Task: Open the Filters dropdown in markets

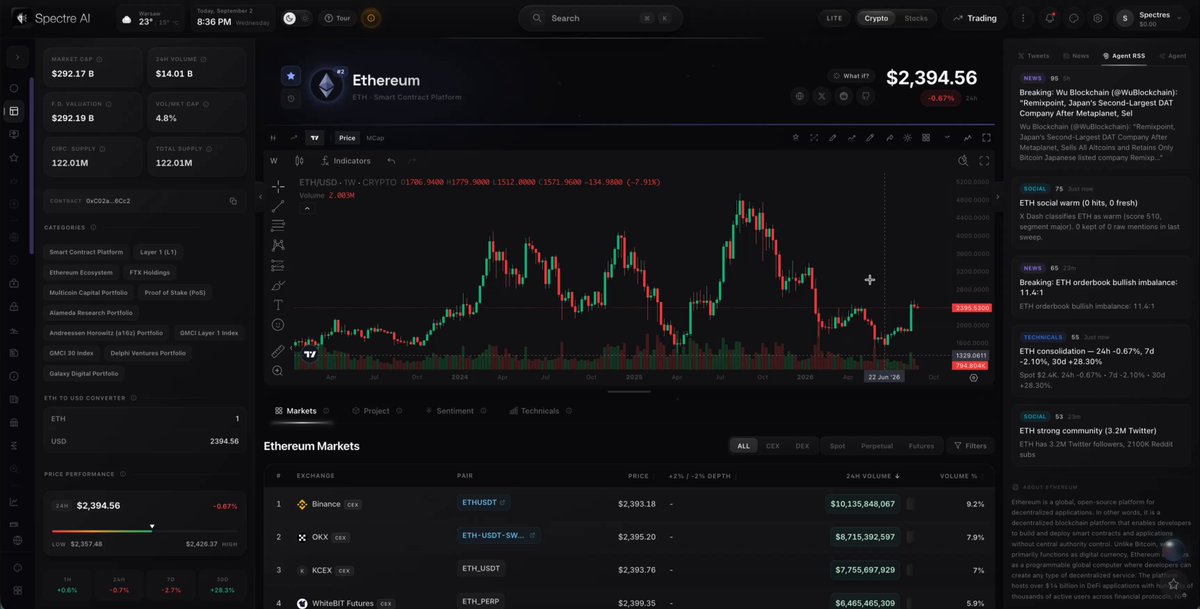Action: coord(970,446)
